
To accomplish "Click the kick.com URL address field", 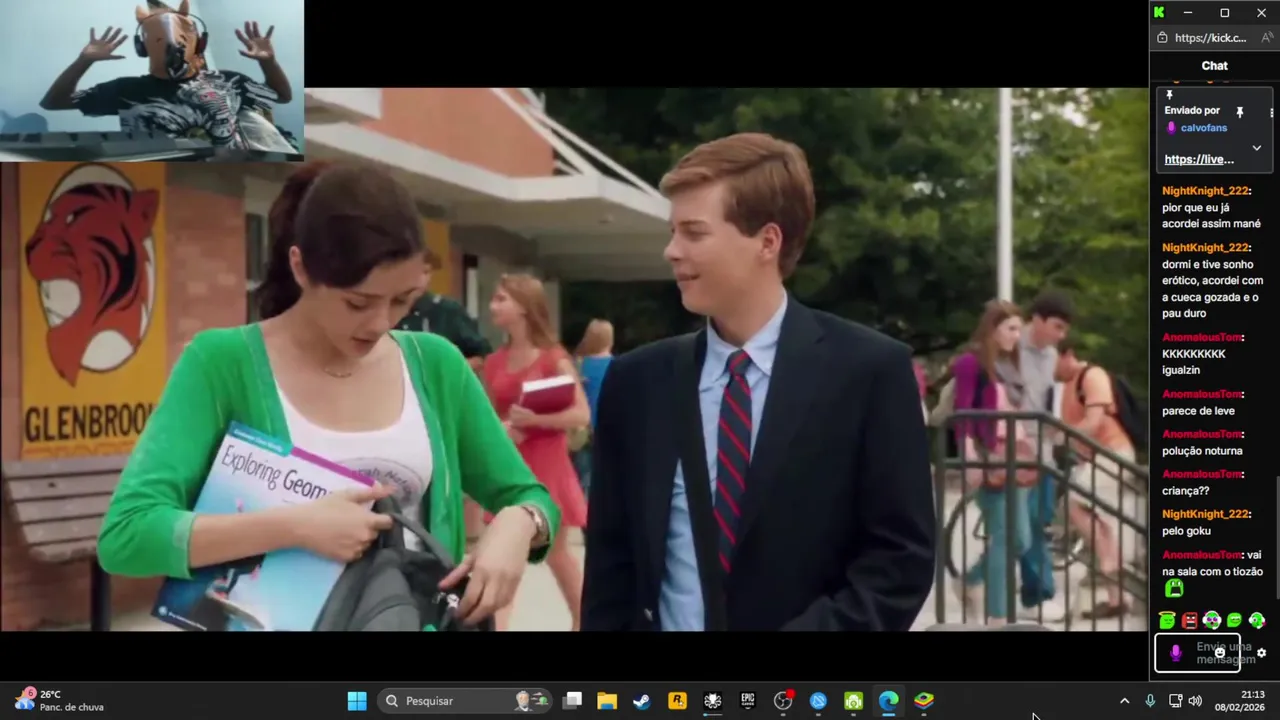I will pos(1210,38).
